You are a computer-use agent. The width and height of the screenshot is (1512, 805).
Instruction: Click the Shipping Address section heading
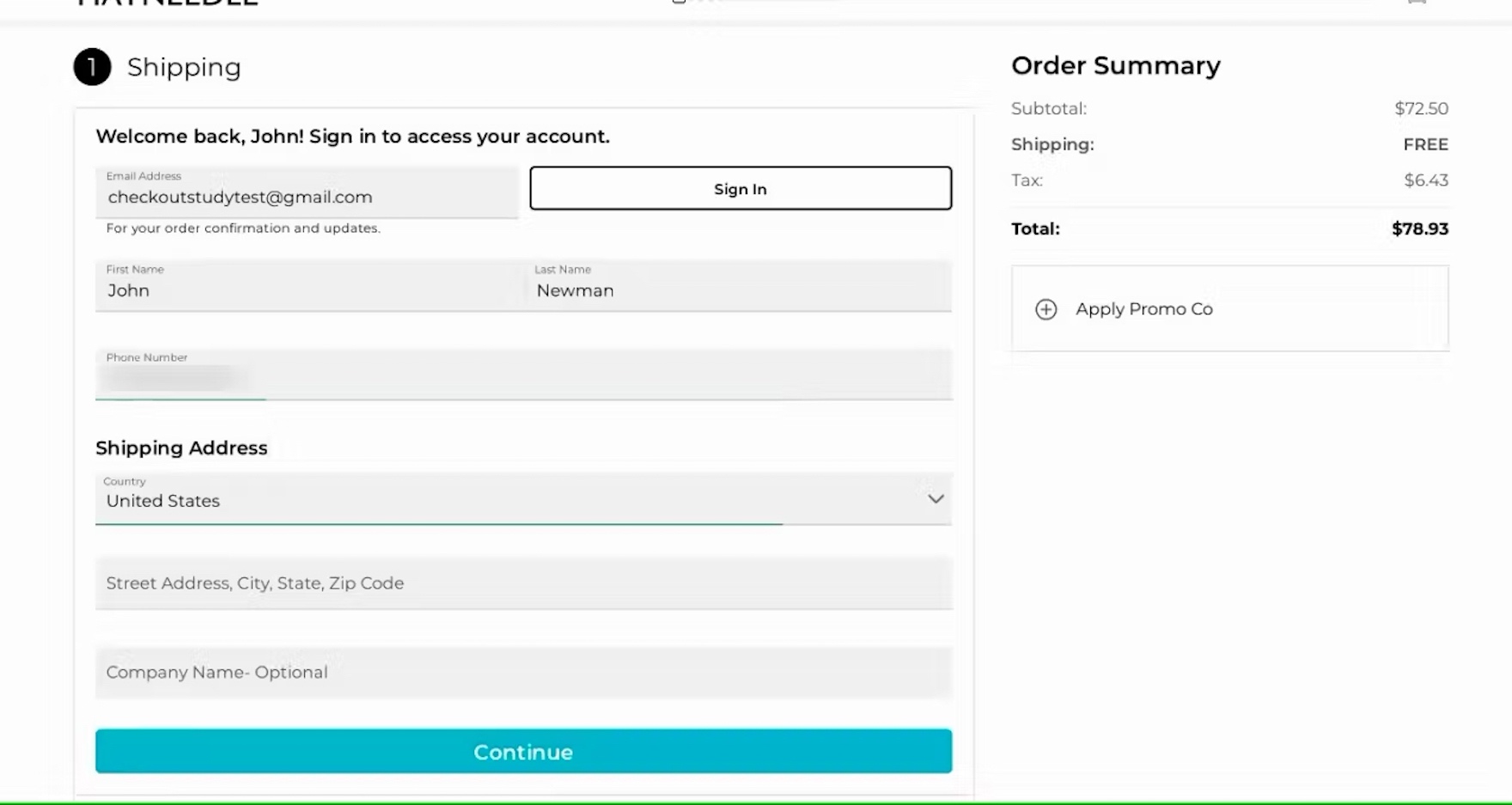pos(181,448)
